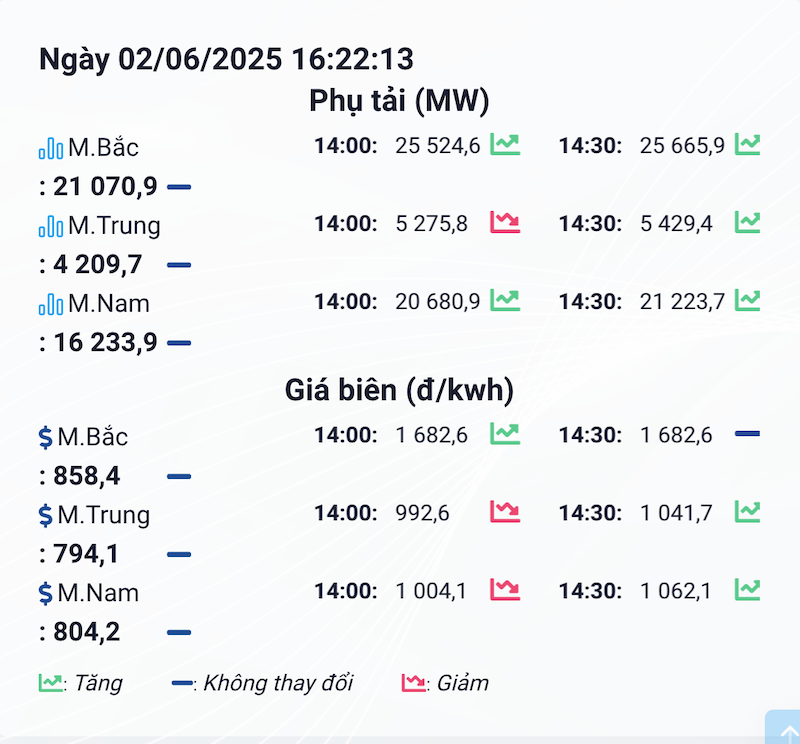The image size is (800, 744).
Task: Click the red decrease icon after 992,6
Action: (x=505, y=512)
